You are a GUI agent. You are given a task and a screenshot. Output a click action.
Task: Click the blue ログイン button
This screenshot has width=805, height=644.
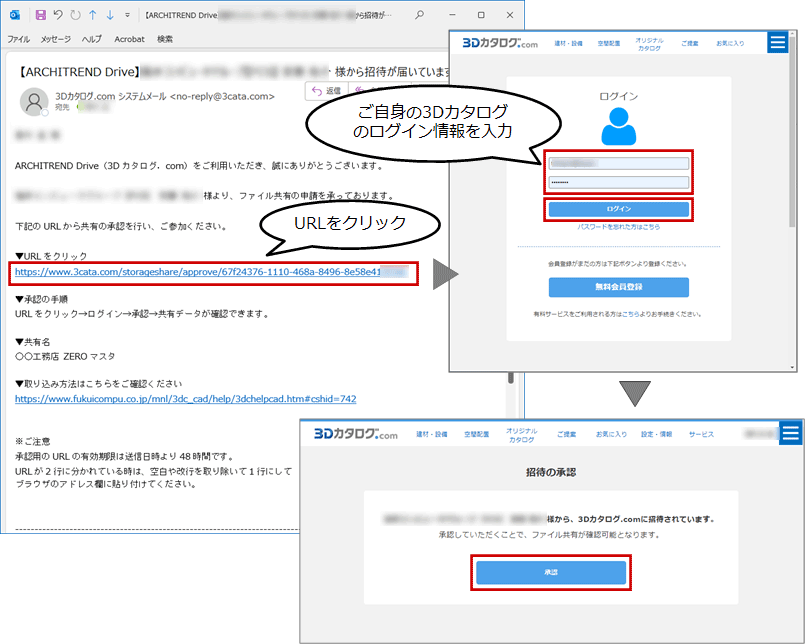tap(619, 209)
